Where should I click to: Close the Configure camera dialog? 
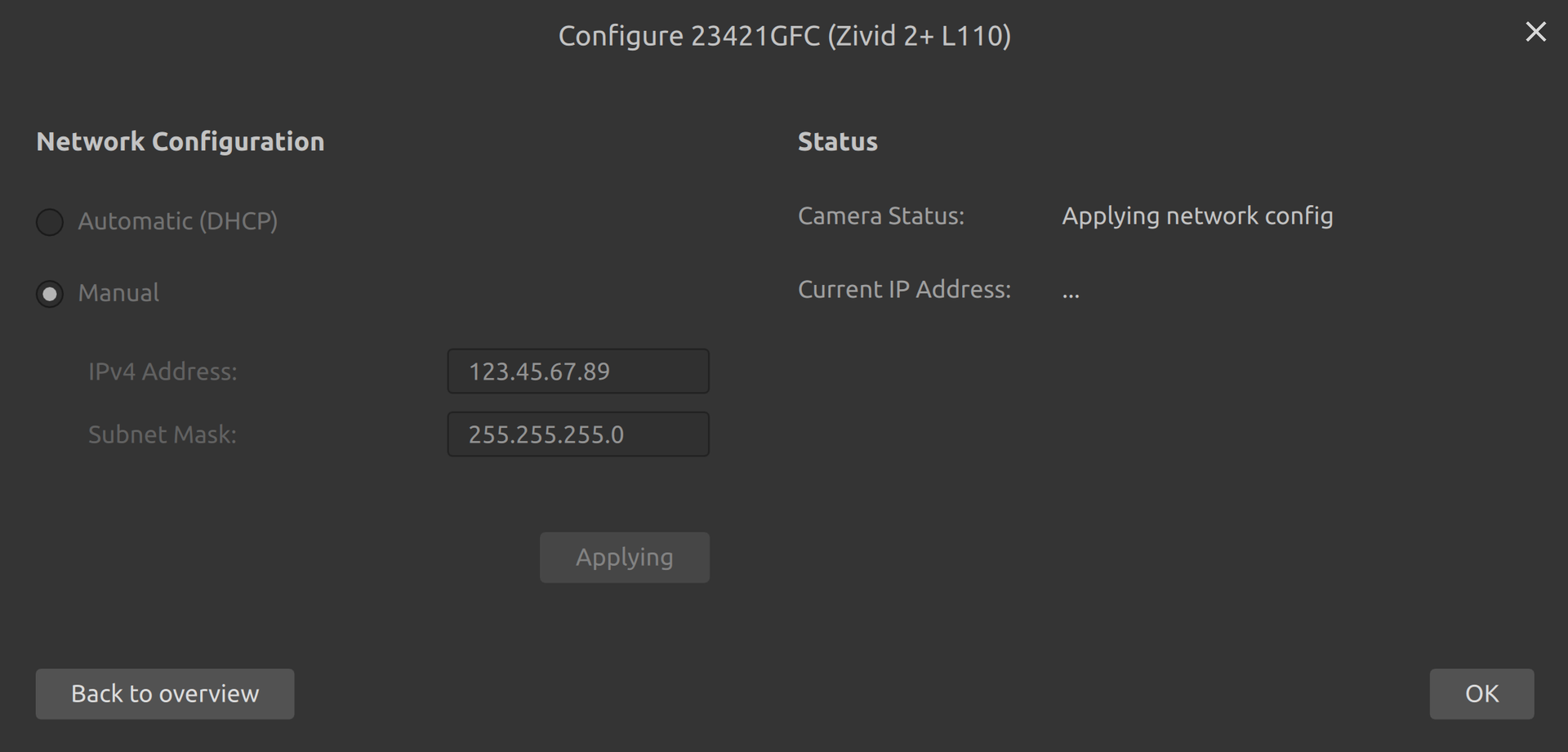(x=1535, y=32)
